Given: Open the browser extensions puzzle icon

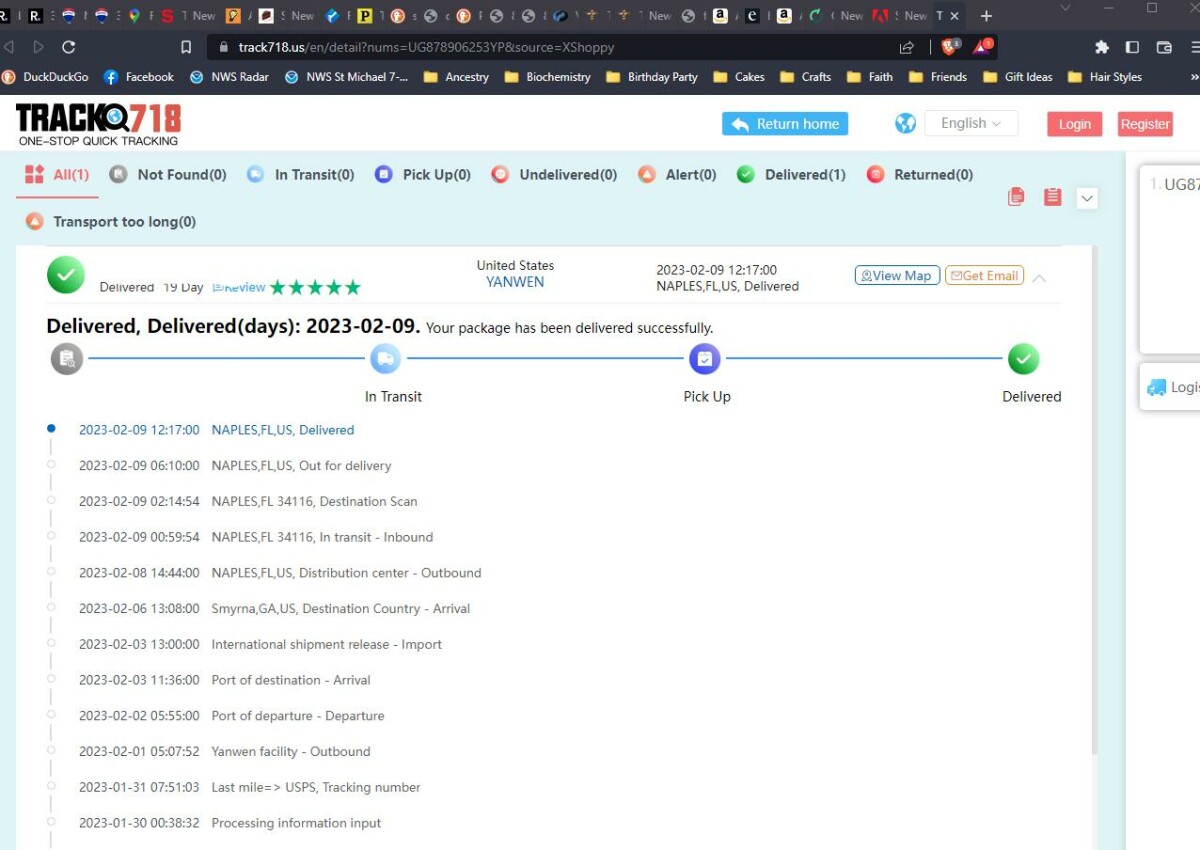Looking at the screenshot, I should [x=1101, y=47].
